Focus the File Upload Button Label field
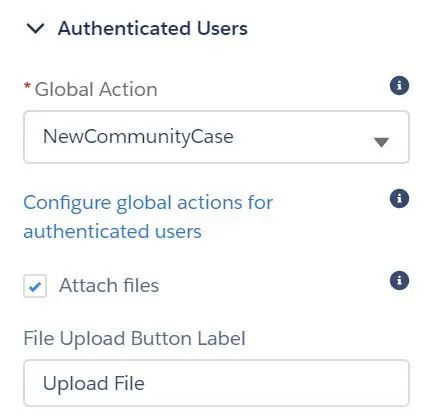Screen dimensions: 428x418 [216, 383]
